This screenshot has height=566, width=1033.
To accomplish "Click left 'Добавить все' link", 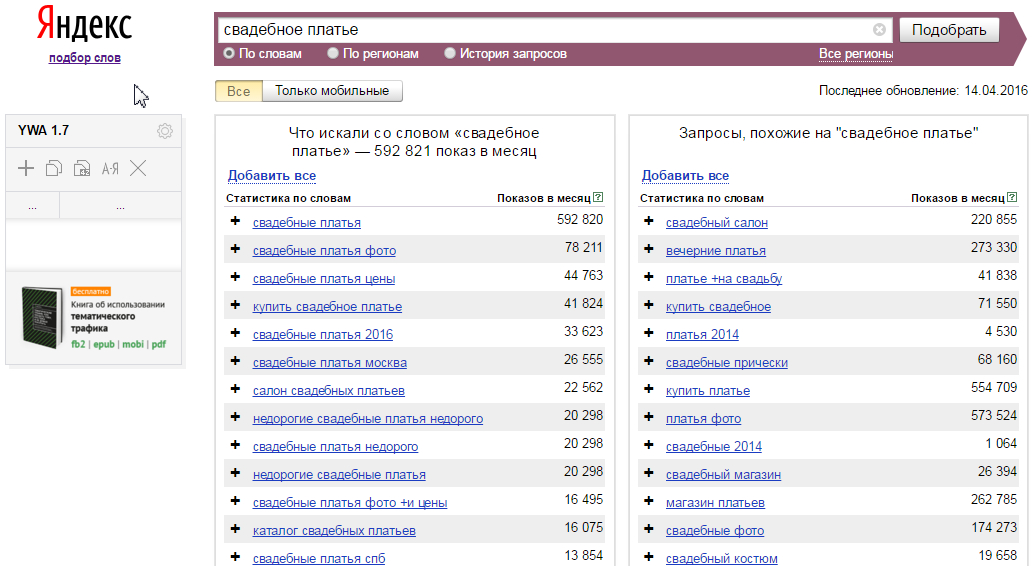I will click(271, 176).
